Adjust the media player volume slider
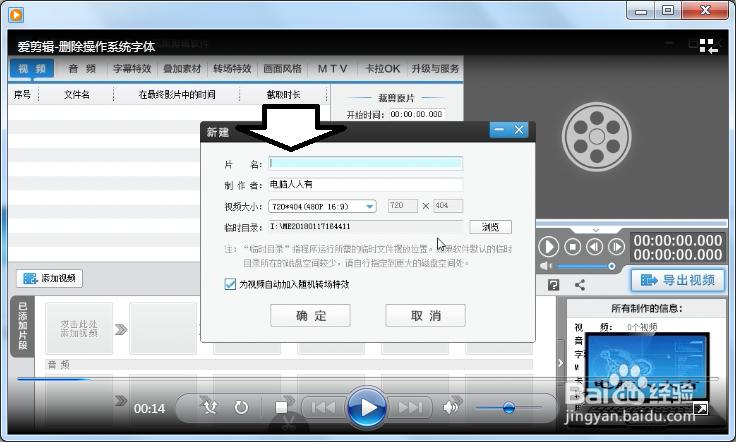Image resolution: width=736 pixels, height=442 pixels. tap(508, 407)
